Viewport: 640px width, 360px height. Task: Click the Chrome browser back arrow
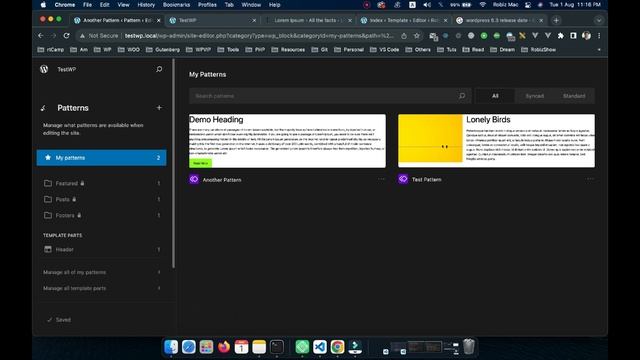[x=41, y=36]
